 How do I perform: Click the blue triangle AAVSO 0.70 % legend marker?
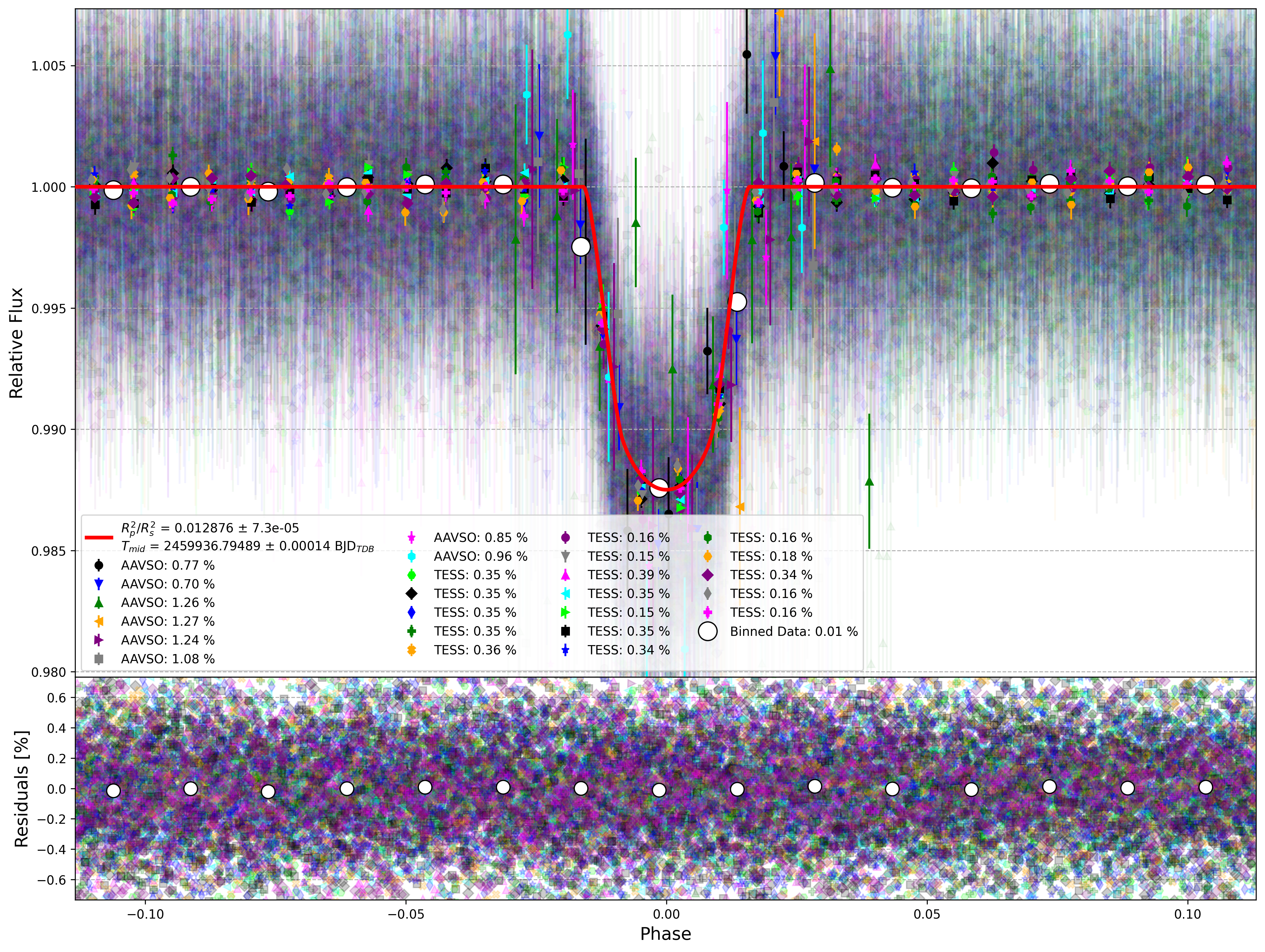click(98, 584)
